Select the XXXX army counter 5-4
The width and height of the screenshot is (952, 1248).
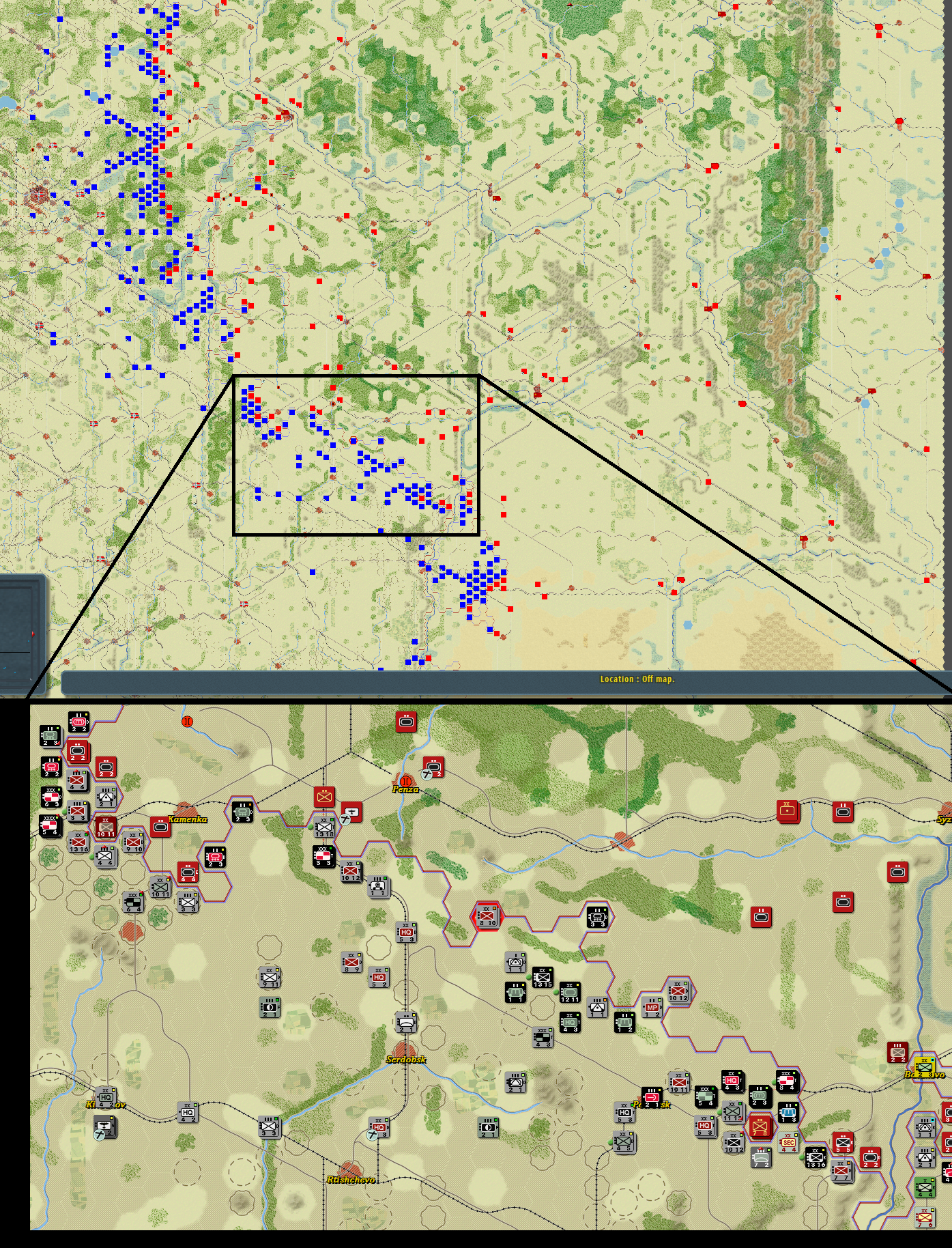tap(51, 825)
